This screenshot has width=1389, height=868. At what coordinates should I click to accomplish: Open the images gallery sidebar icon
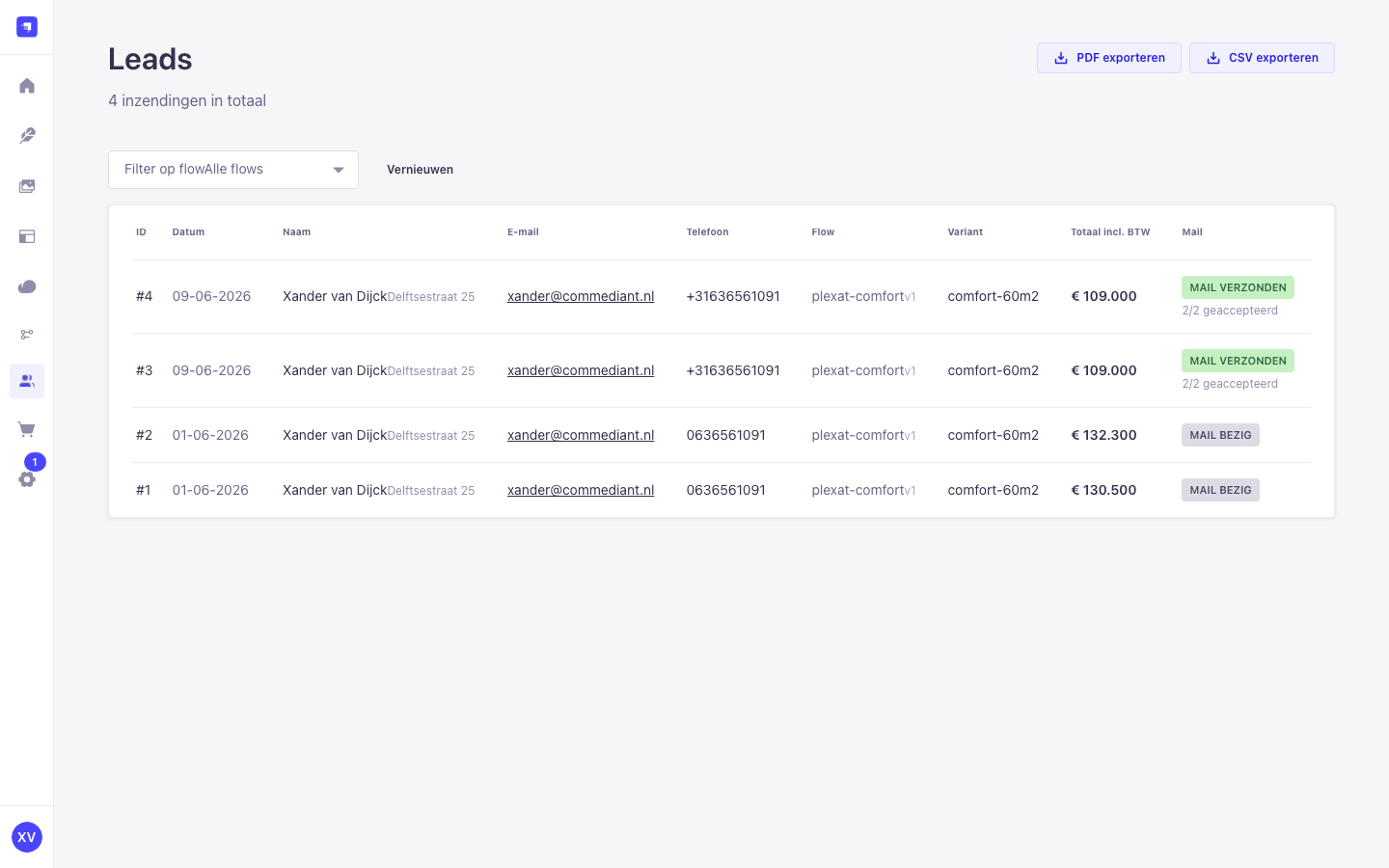click(x=27, y=186)
